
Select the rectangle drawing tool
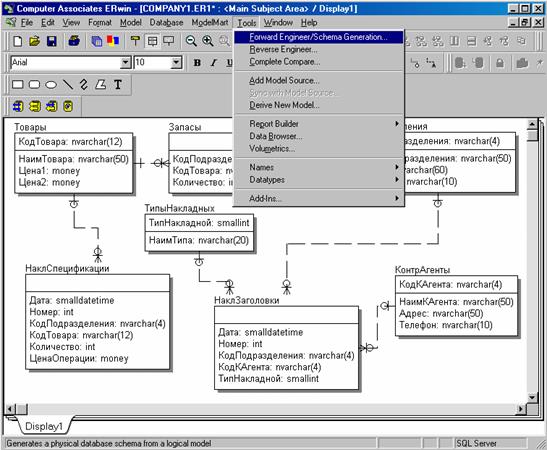(18, 84)
